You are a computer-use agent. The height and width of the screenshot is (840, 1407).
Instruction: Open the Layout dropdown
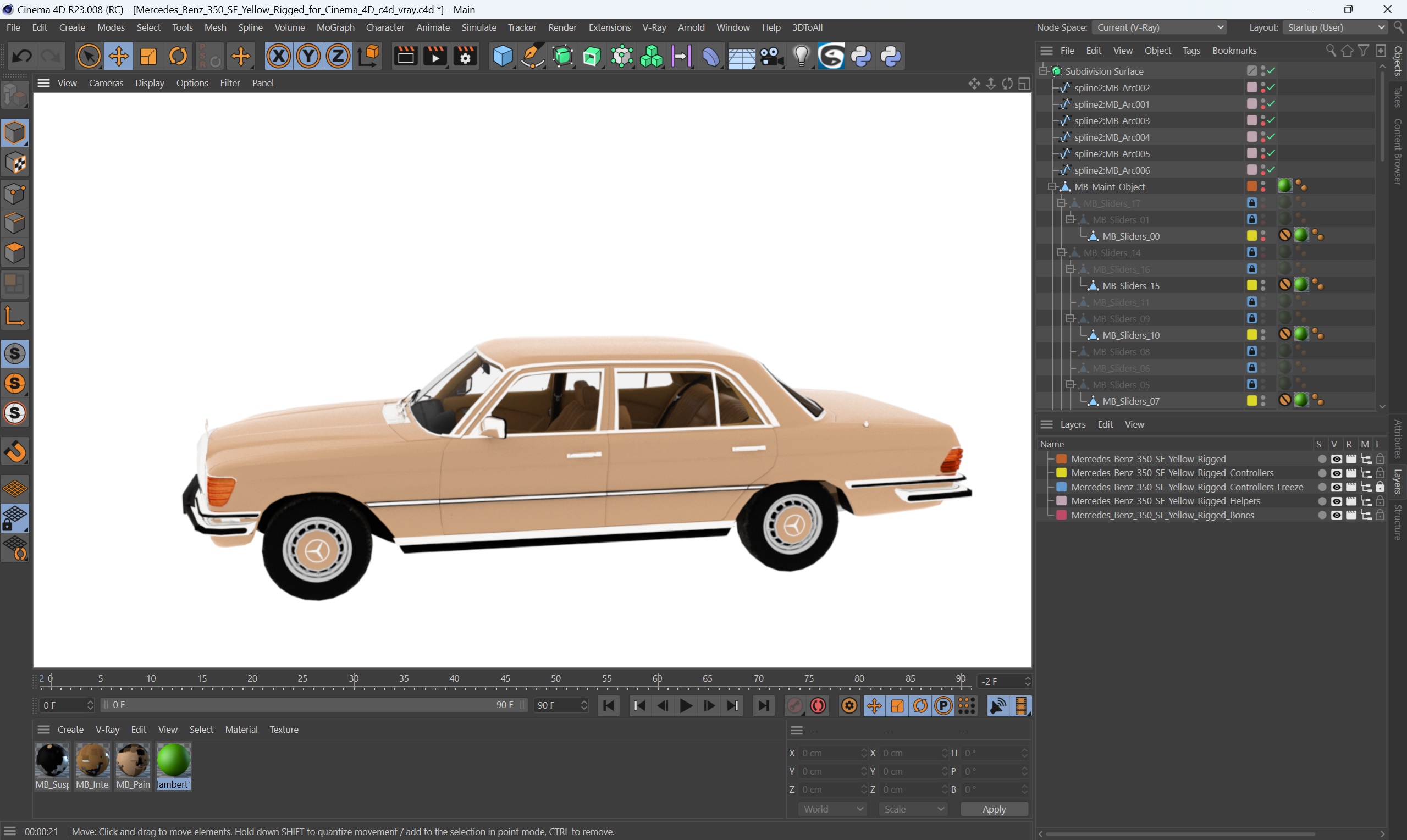[1334, 27]
